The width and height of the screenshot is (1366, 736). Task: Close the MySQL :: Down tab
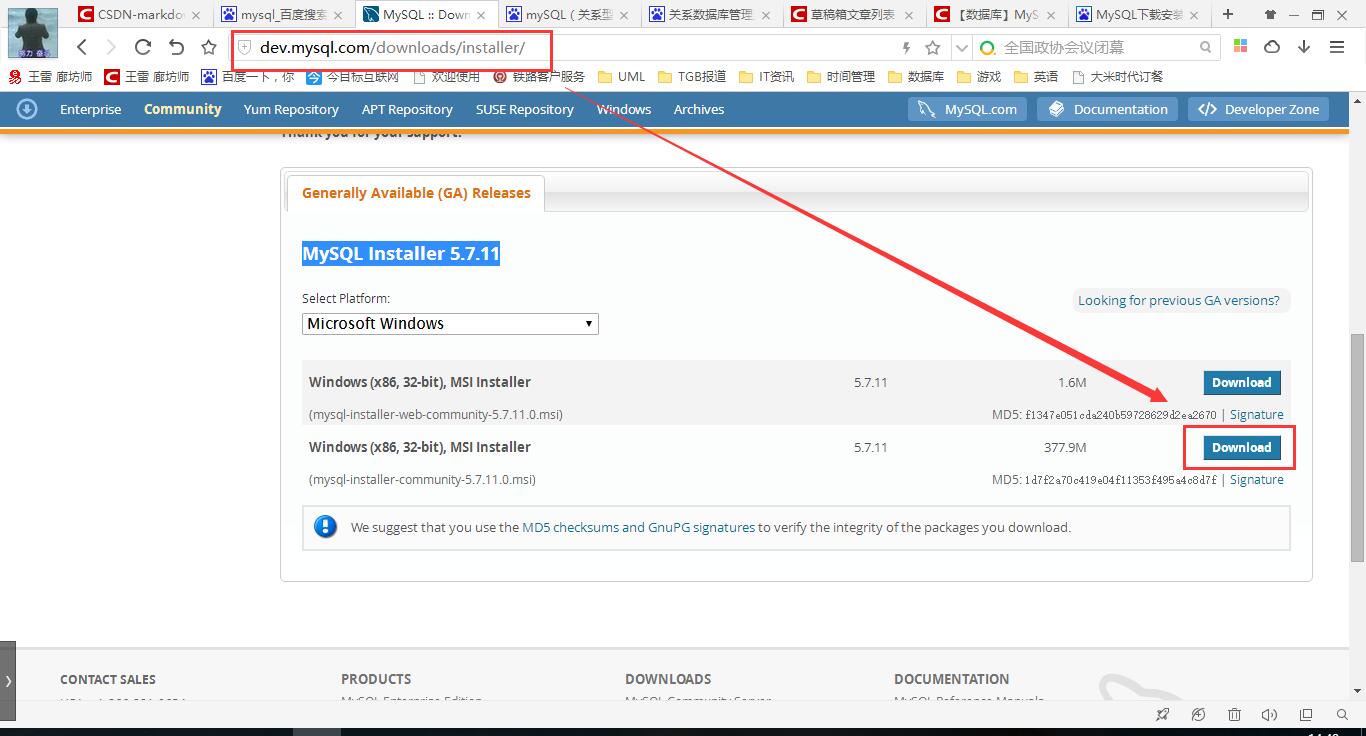pos(482,14)
